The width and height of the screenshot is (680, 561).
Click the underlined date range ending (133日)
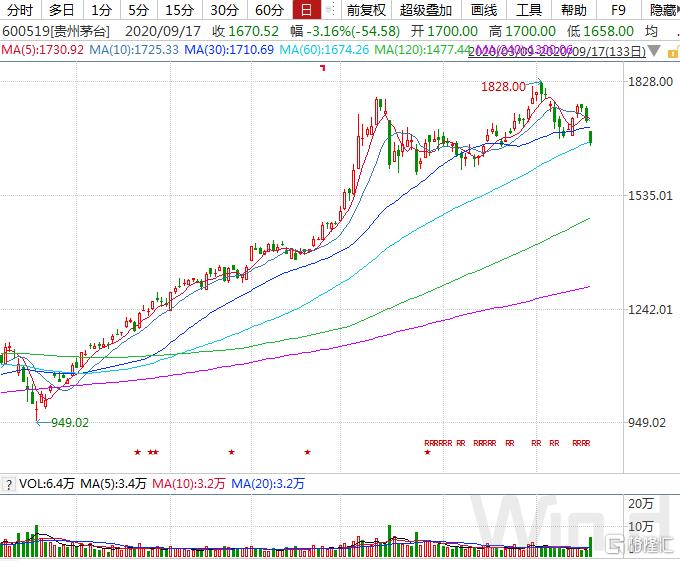point(557,52)
